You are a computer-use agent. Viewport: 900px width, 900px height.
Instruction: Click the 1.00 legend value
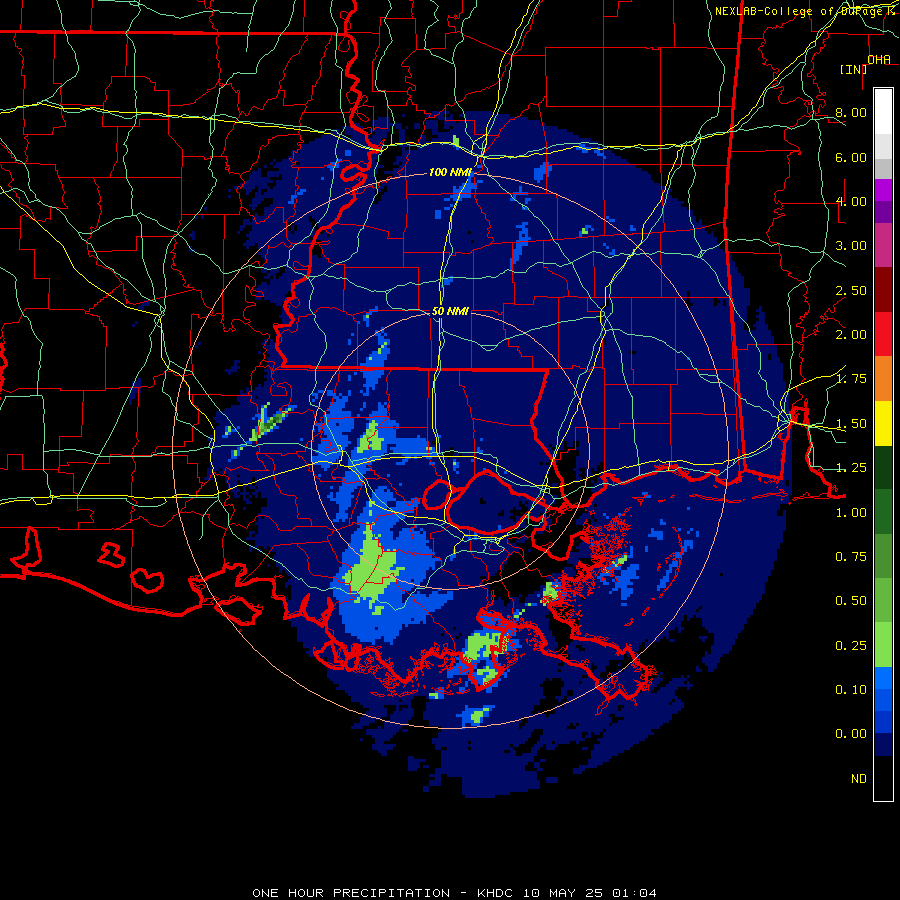[851, 513]
